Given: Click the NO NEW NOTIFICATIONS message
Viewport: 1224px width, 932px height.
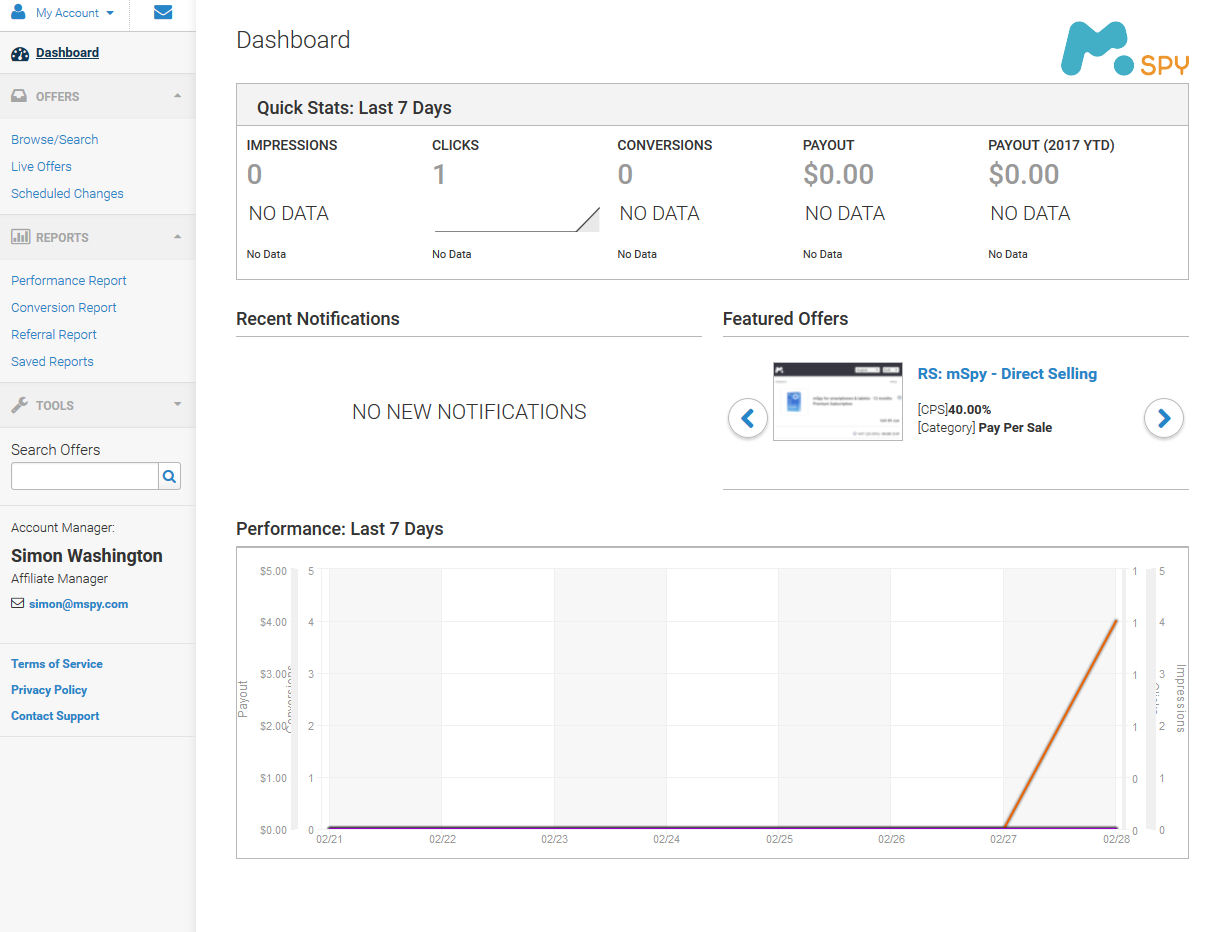Looking at the screenshot, I should [469, 412].
